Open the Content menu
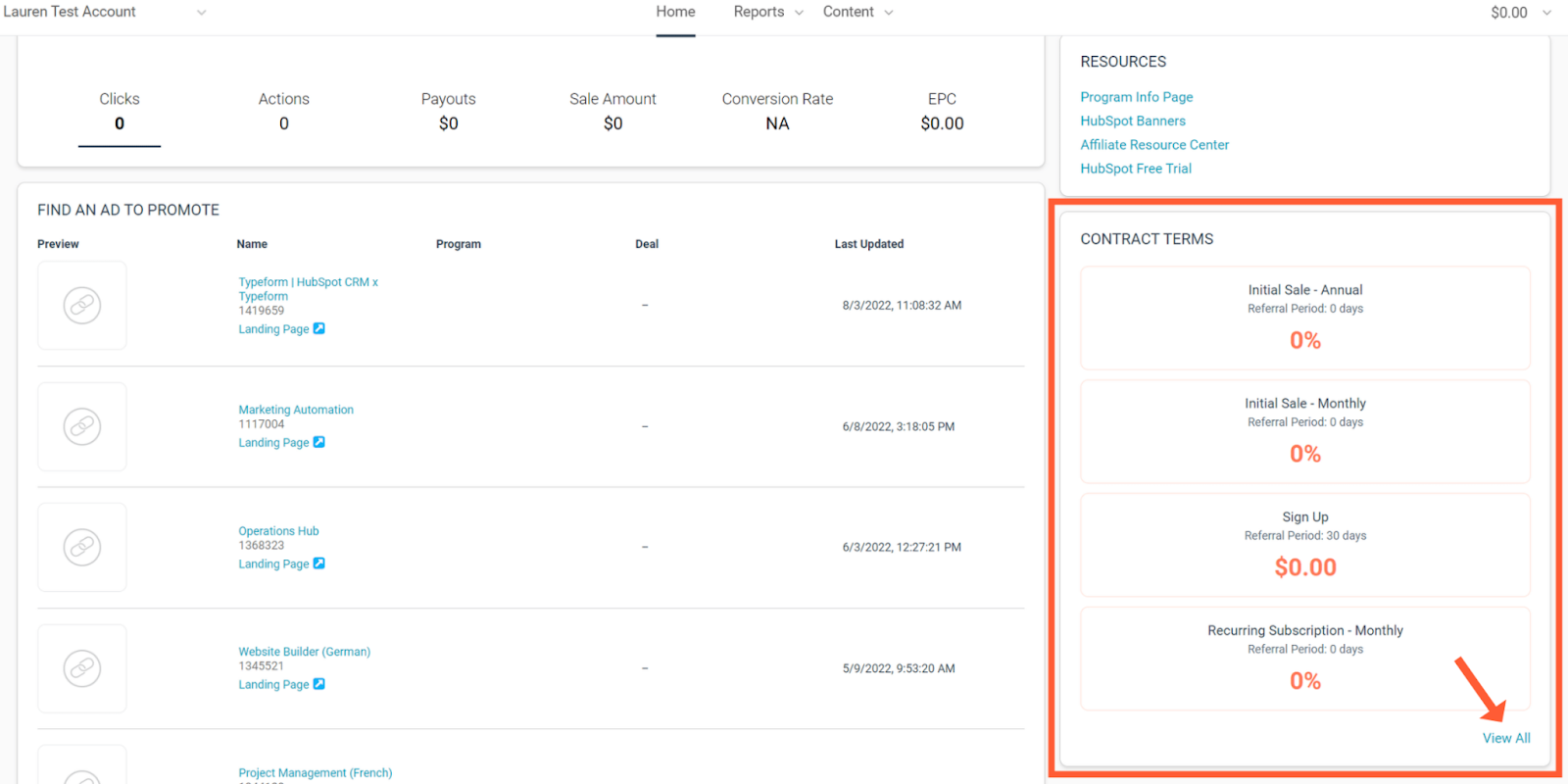The image size is (1568, 784). [x=848, y=12]
